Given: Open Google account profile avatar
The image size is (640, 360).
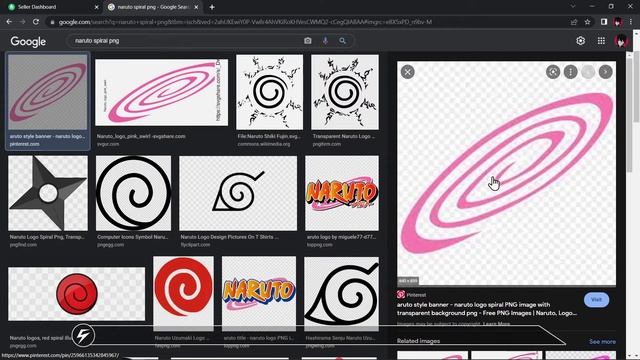Looking at the screenshot, I should tap(621, 41).
